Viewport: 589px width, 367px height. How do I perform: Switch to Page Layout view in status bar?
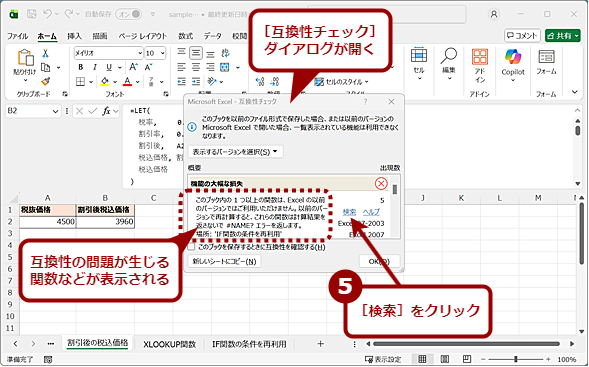445,359
